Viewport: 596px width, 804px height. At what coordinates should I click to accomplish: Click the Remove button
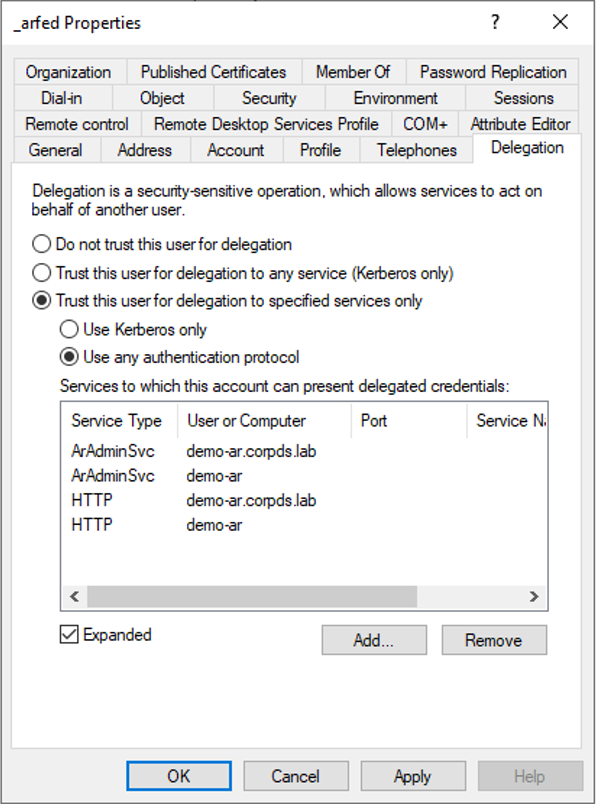pyautogui.click(x=494, y=640)
